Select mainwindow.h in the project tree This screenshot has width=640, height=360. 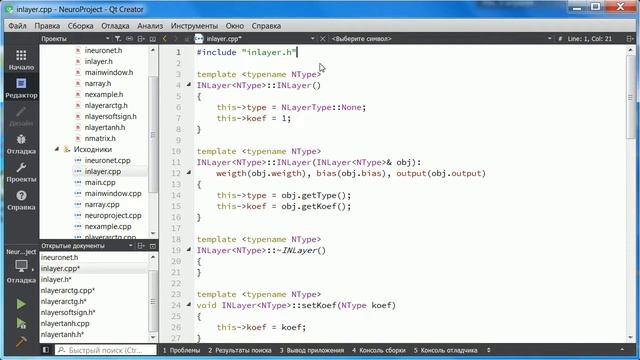point(109,72)
